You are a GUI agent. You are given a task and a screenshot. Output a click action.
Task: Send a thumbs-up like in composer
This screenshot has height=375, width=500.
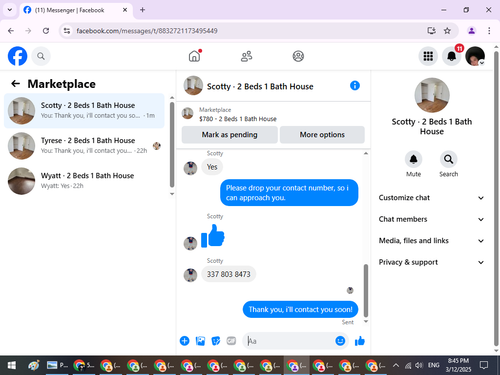coord(360,341)
